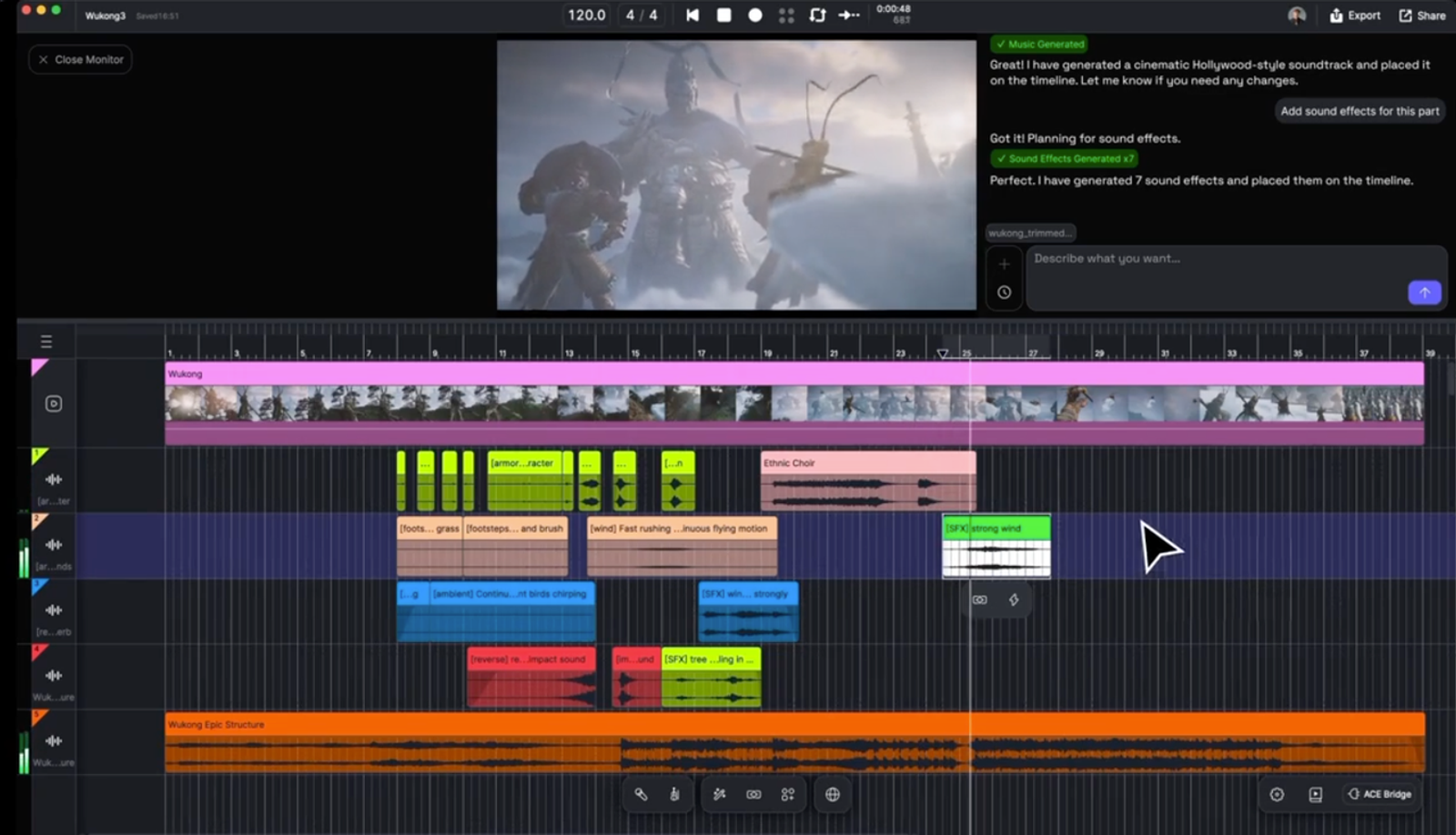This screenshot has width=1456, height=835.
Task: Select the blue [SFX] win... strongly clip
Action: pos(748,612)
